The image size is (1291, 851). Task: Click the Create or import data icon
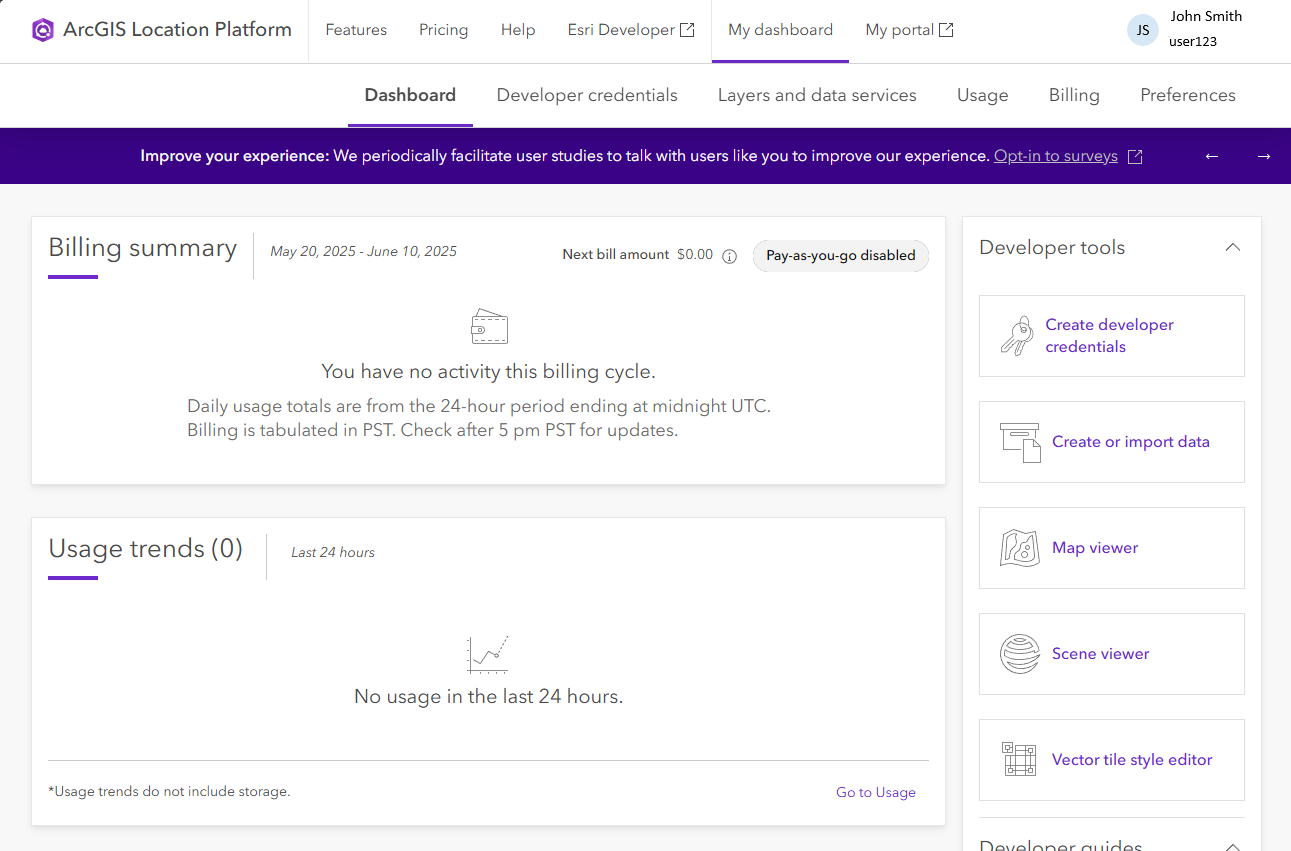pos(1020,442)
